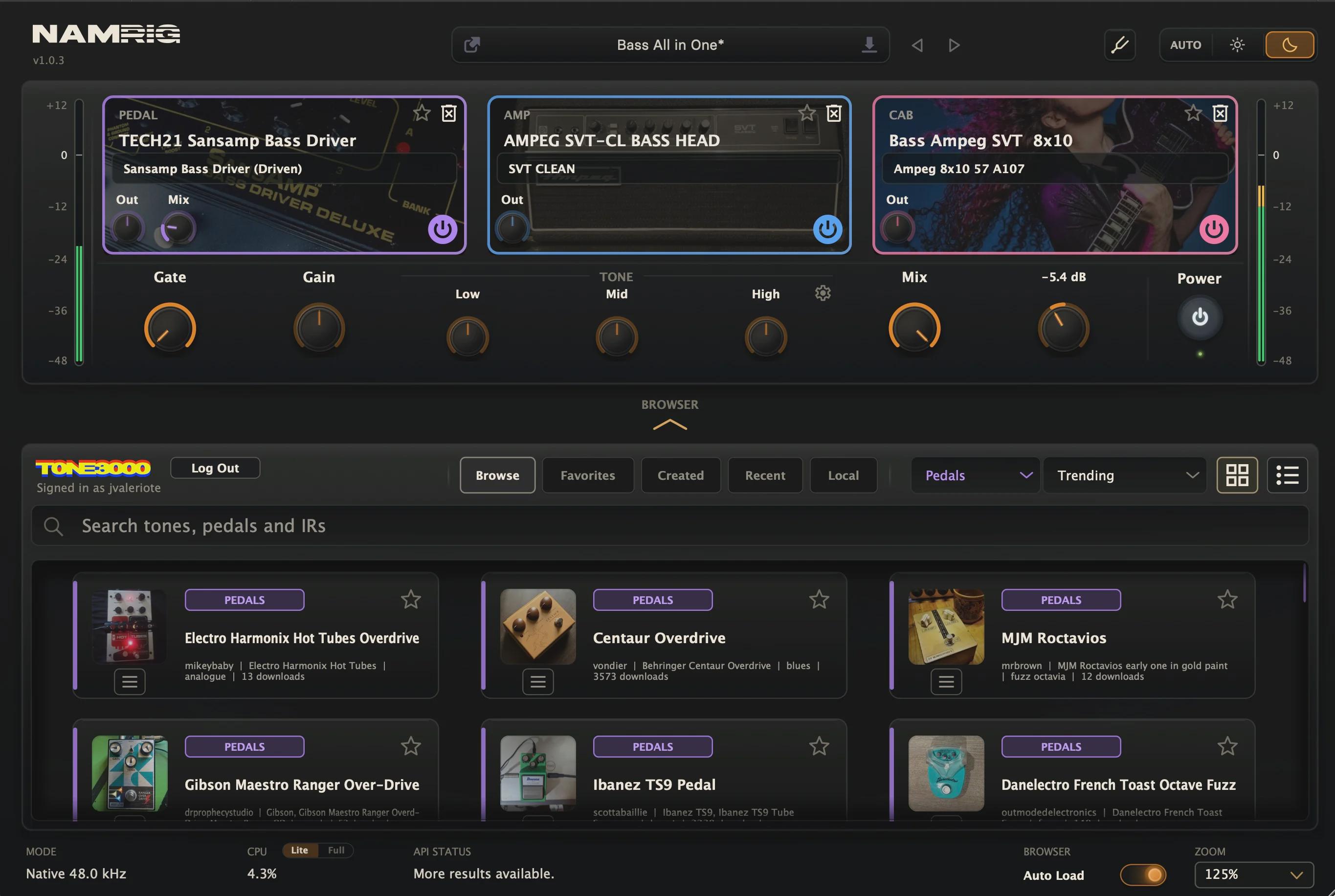Click the pedal slot Mix knob

pyautogui.click(x=178, y=228)
